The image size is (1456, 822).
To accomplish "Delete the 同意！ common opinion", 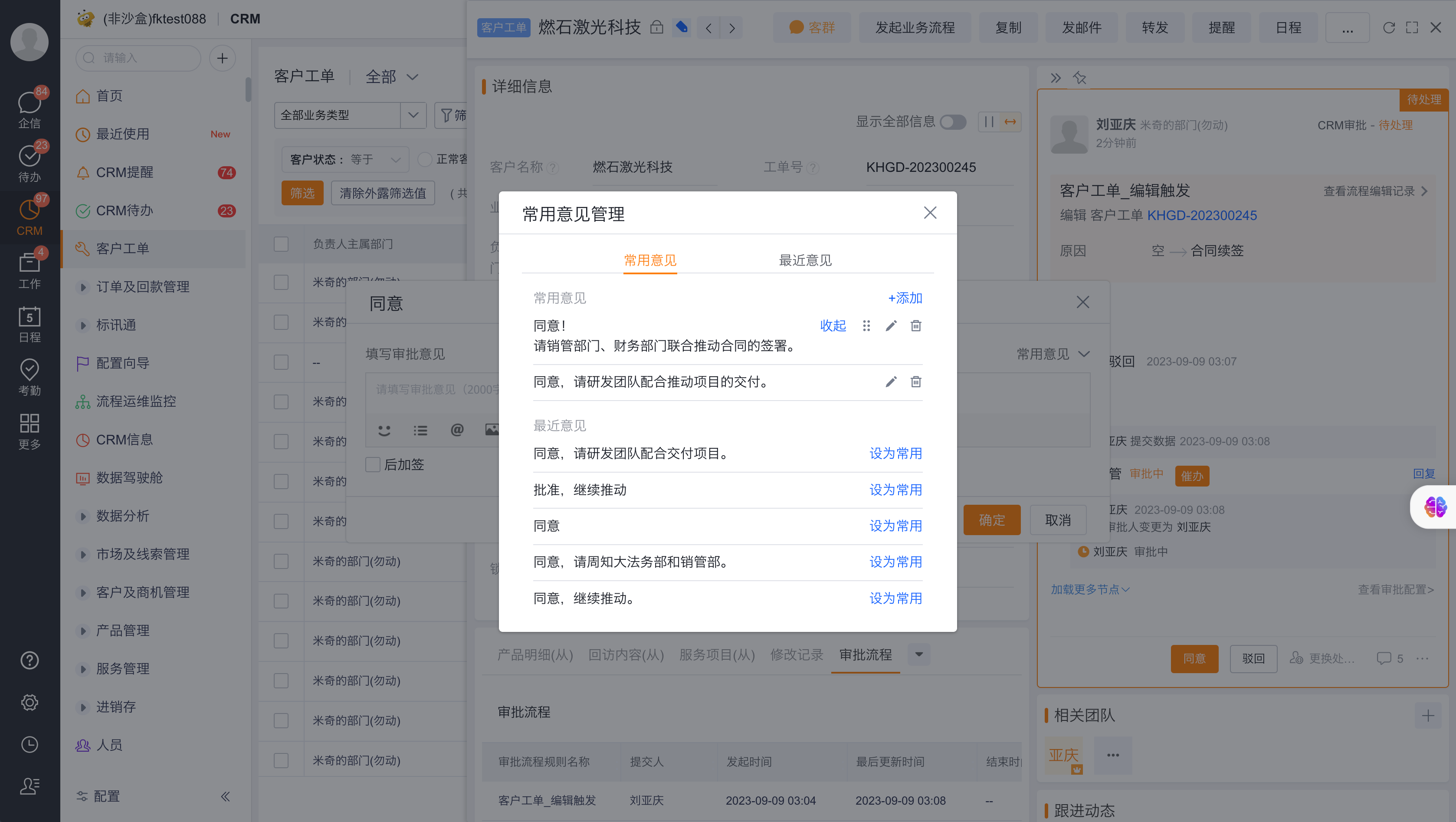I will point(916,326).
